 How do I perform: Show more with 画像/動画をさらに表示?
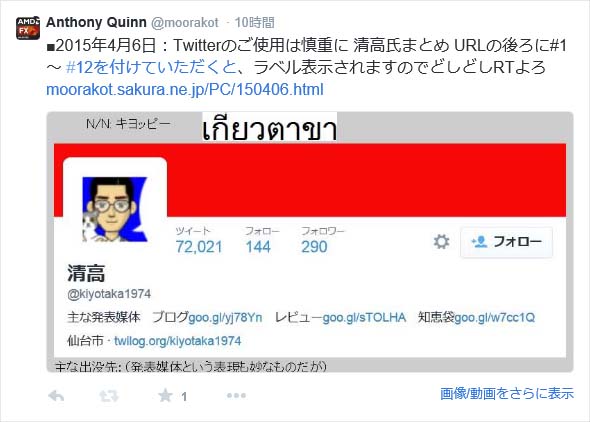click(507, 393)
